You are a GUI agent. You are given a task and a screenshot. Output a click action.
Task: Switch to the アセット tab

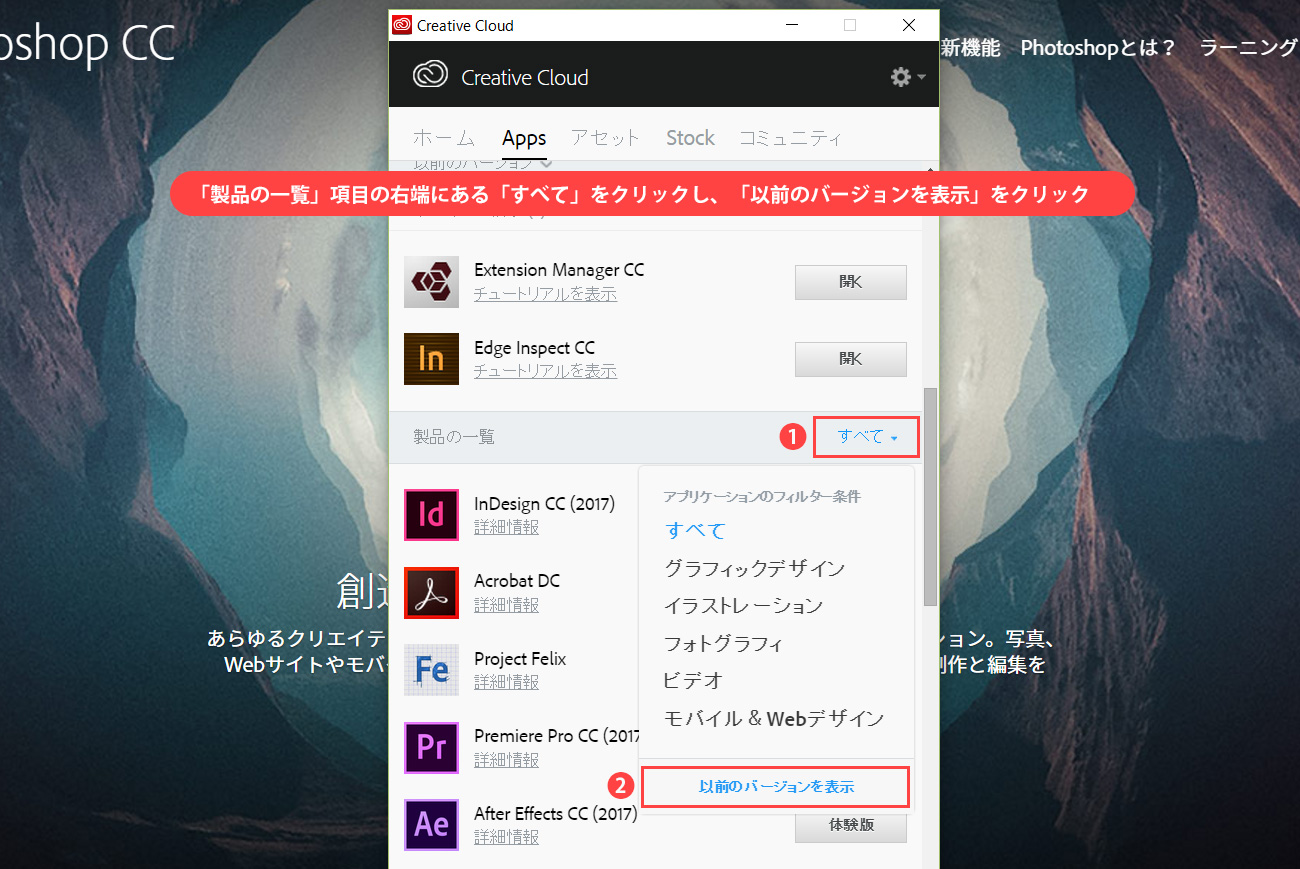click(x=605, y=138)
